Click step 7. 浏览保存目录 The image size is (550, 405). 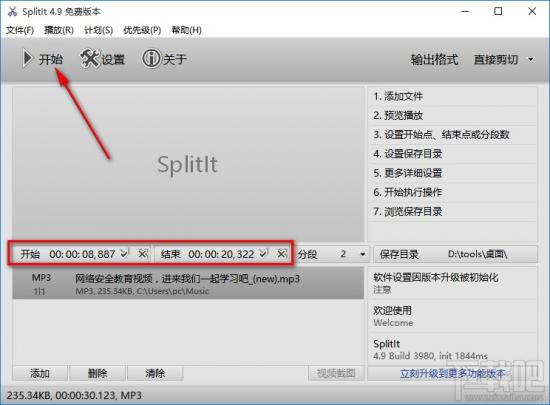(452, 211)
